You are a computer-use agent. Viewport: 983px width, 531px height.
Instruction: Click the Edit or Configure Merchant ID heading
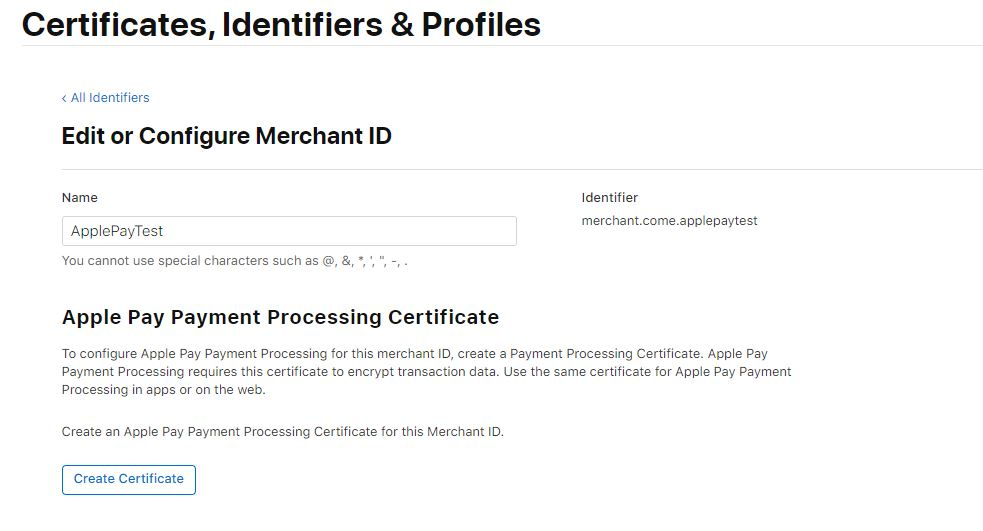click(226, 136)
